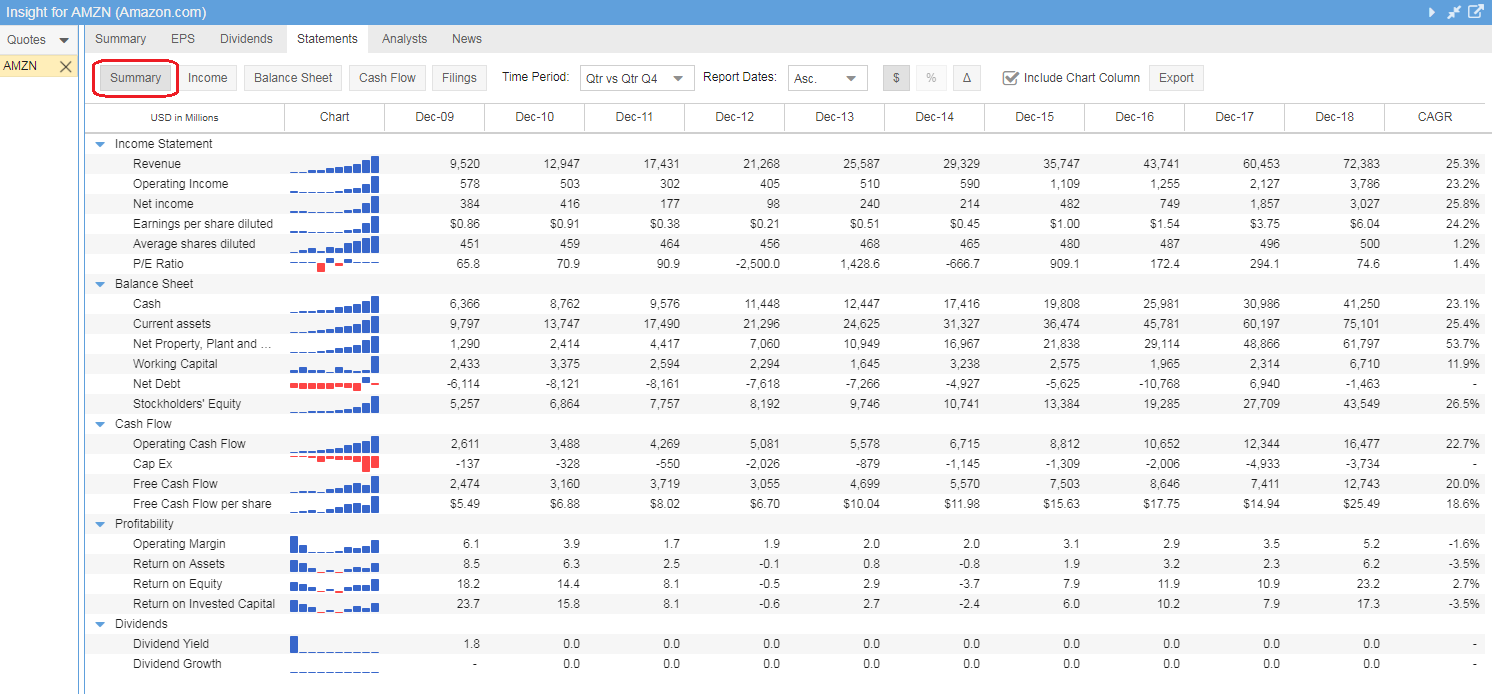Screen dimensions: 1492x694
Task: Click the CAGR column header
Action: pyautogui.click(x=1434, y=117)
